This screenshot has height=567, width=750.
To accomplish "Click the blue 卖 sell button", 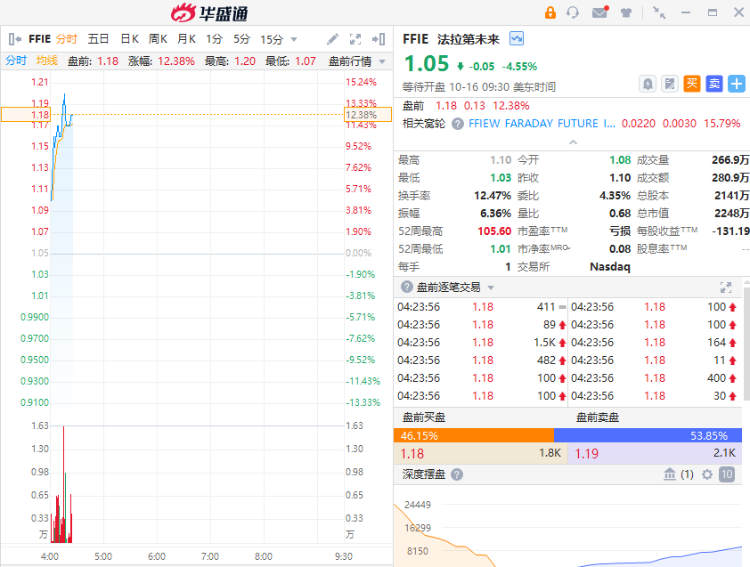I will (x=714, y=84).
